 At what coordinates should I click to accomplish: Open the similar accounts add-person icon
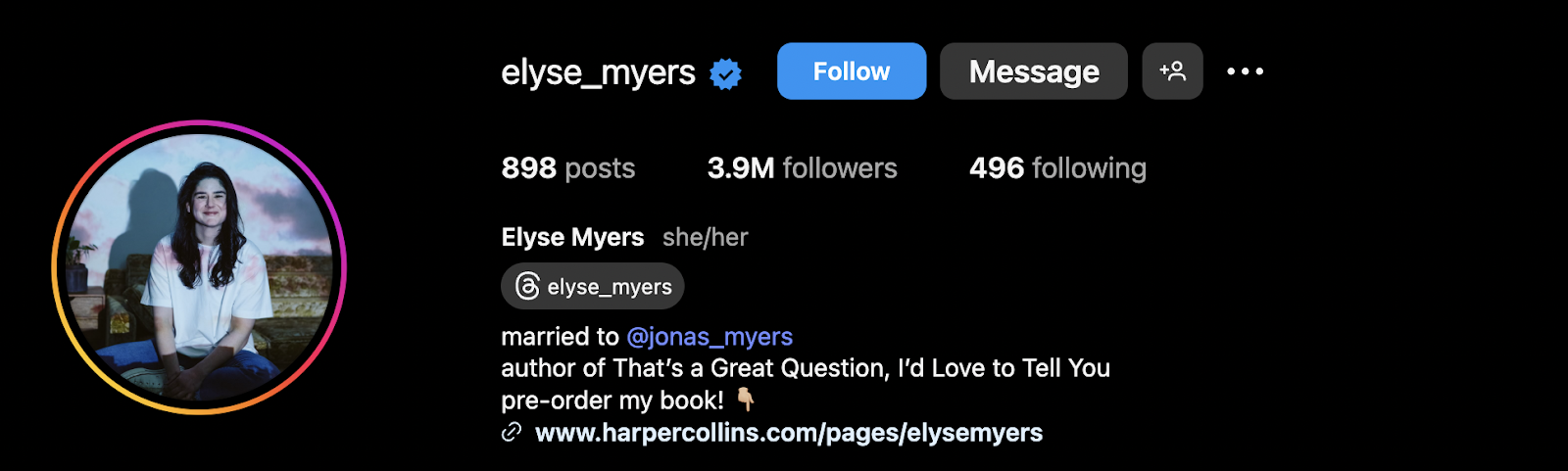(1172, 71)
